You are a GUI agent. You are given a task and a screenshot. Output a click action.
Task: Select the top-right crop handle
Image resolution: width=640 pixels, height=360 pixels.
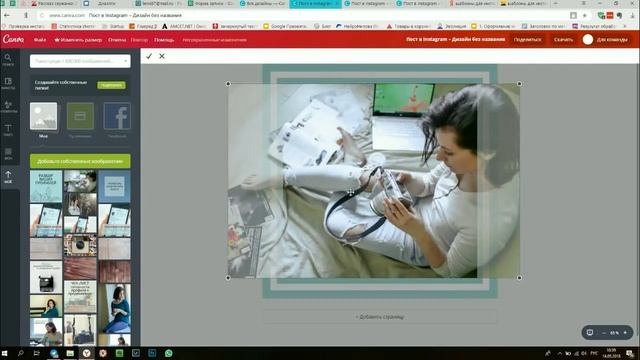point(519,84)
